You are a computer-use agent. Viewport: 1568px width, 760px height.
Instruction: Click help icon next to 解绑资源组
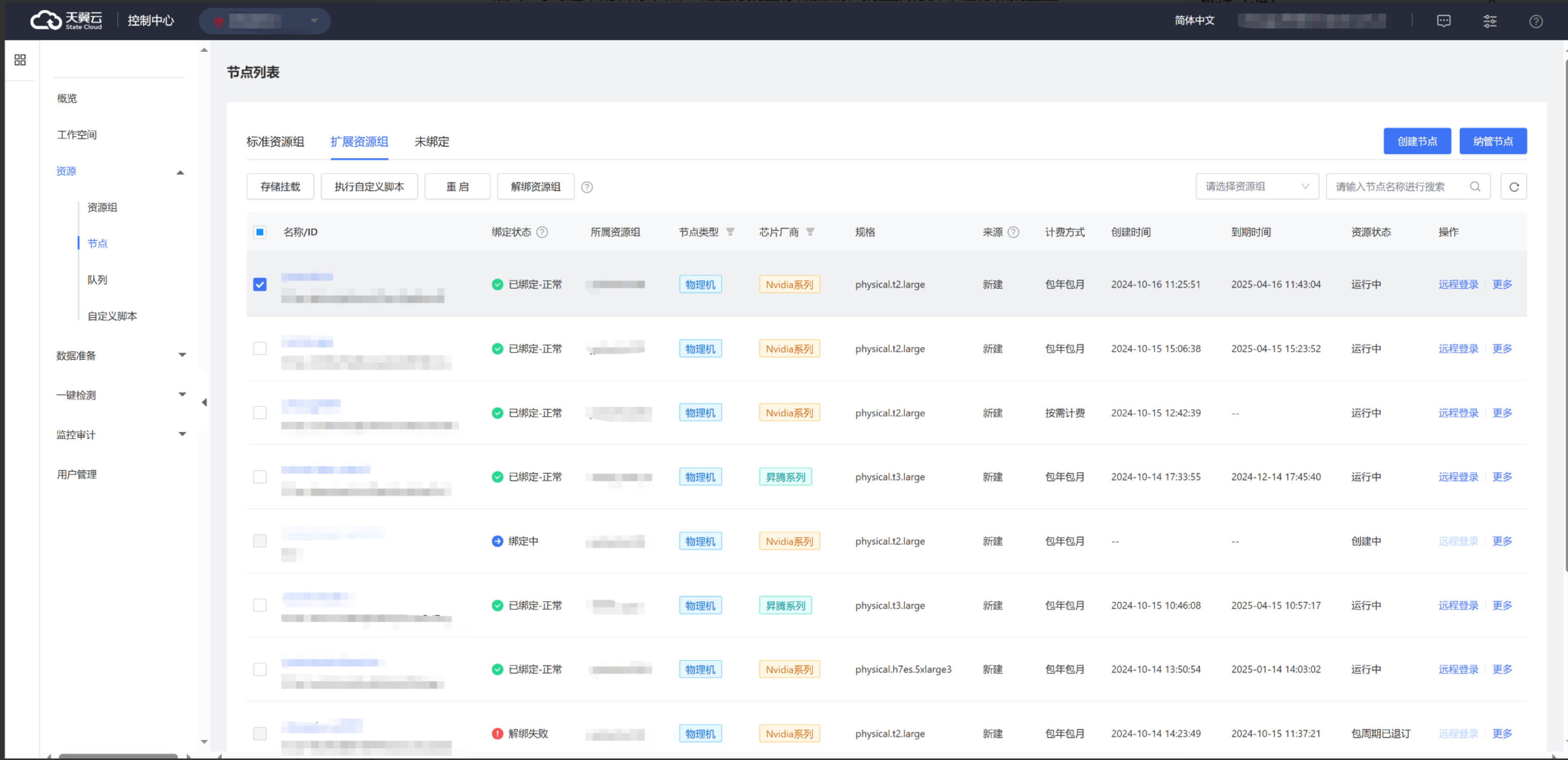tap(587, 187)
